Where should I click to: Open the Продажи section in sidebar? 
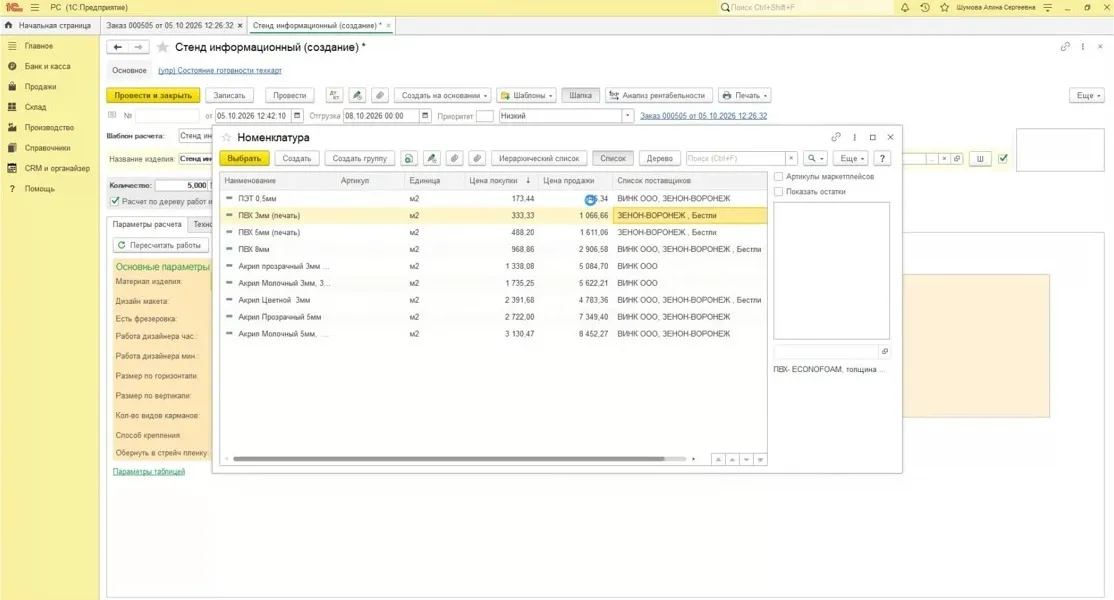pos(40,87)
